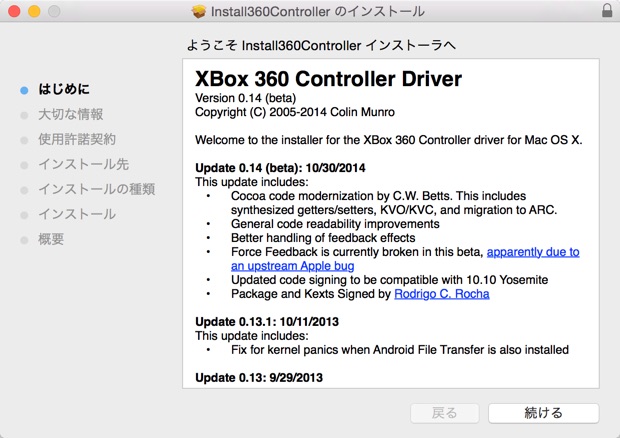This screenshot has height=438, width=620.
Task: Click the disabled 戻る (Back) button
Action: (445, 413)
